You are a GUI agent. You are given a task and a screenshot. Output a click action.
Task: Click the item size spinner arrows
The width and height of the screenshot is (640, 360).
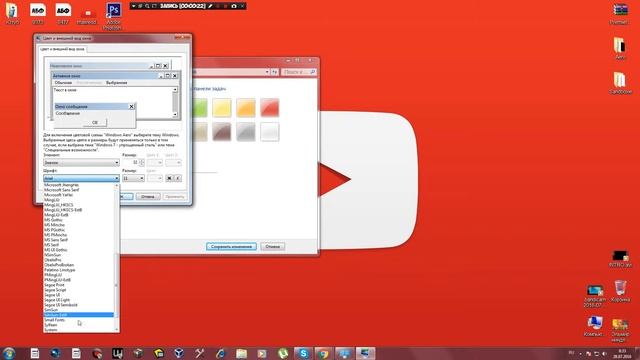[142, 162]
